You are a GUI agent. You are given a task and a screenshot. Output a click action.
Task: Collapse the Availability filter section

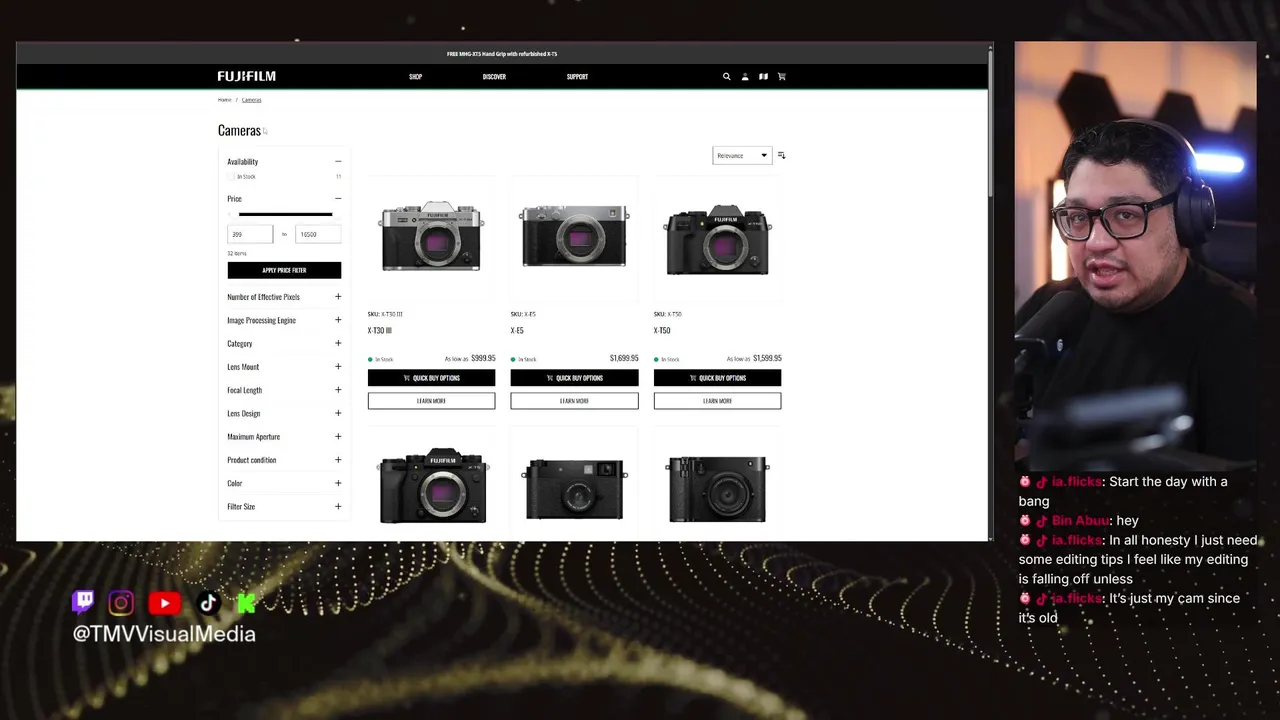(338, 161)
